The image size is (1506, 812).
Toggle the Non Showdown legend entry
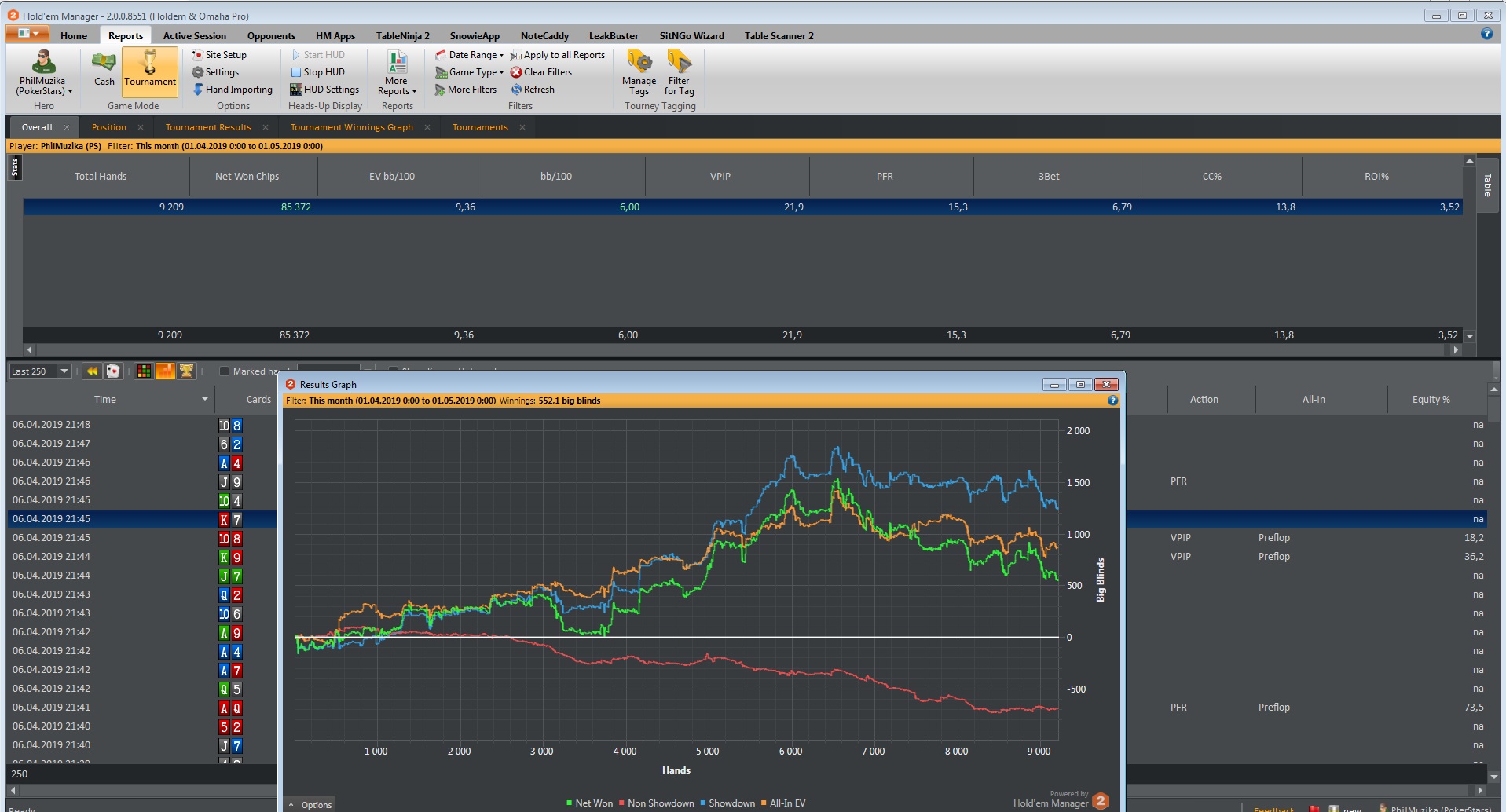tap(657, 803)
